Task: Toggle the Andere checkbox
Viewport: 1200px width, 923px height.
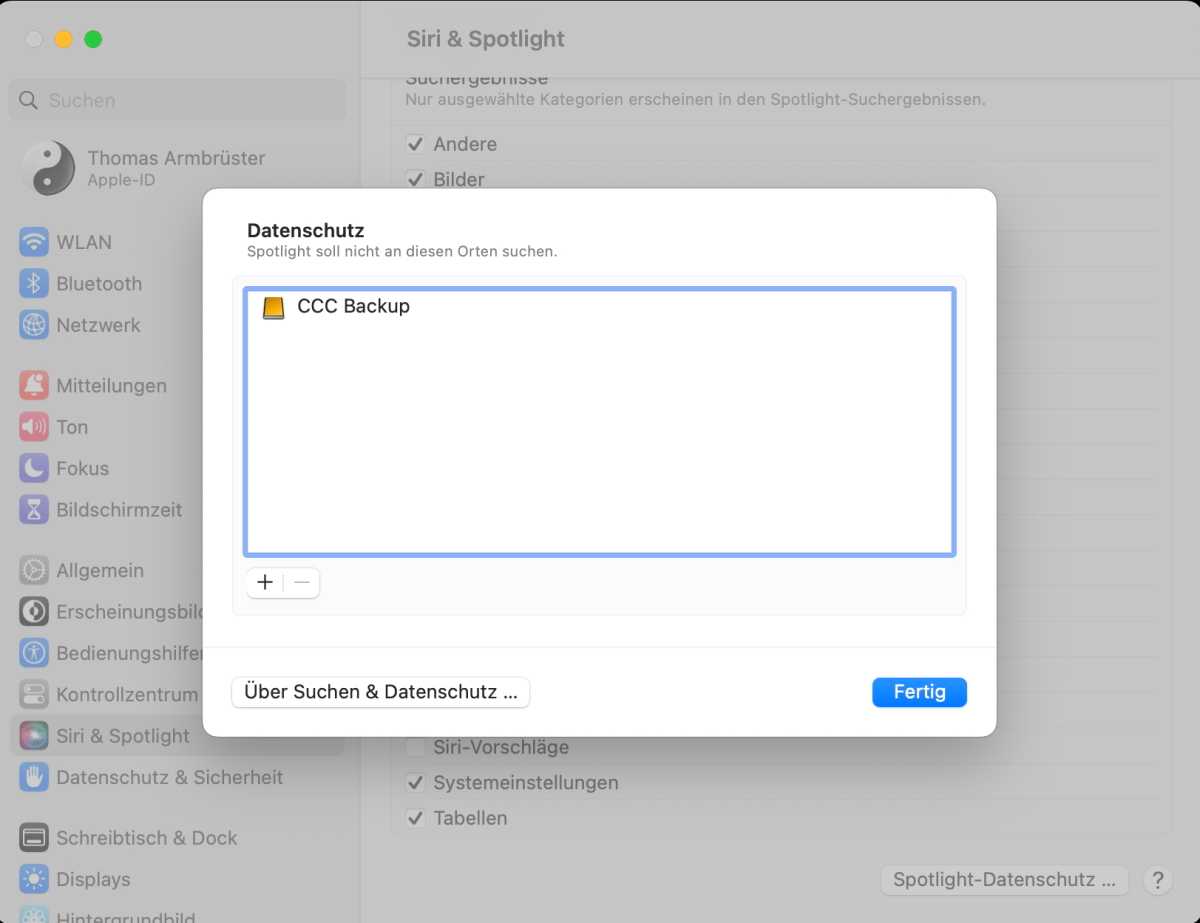Action: coord(415,144)
